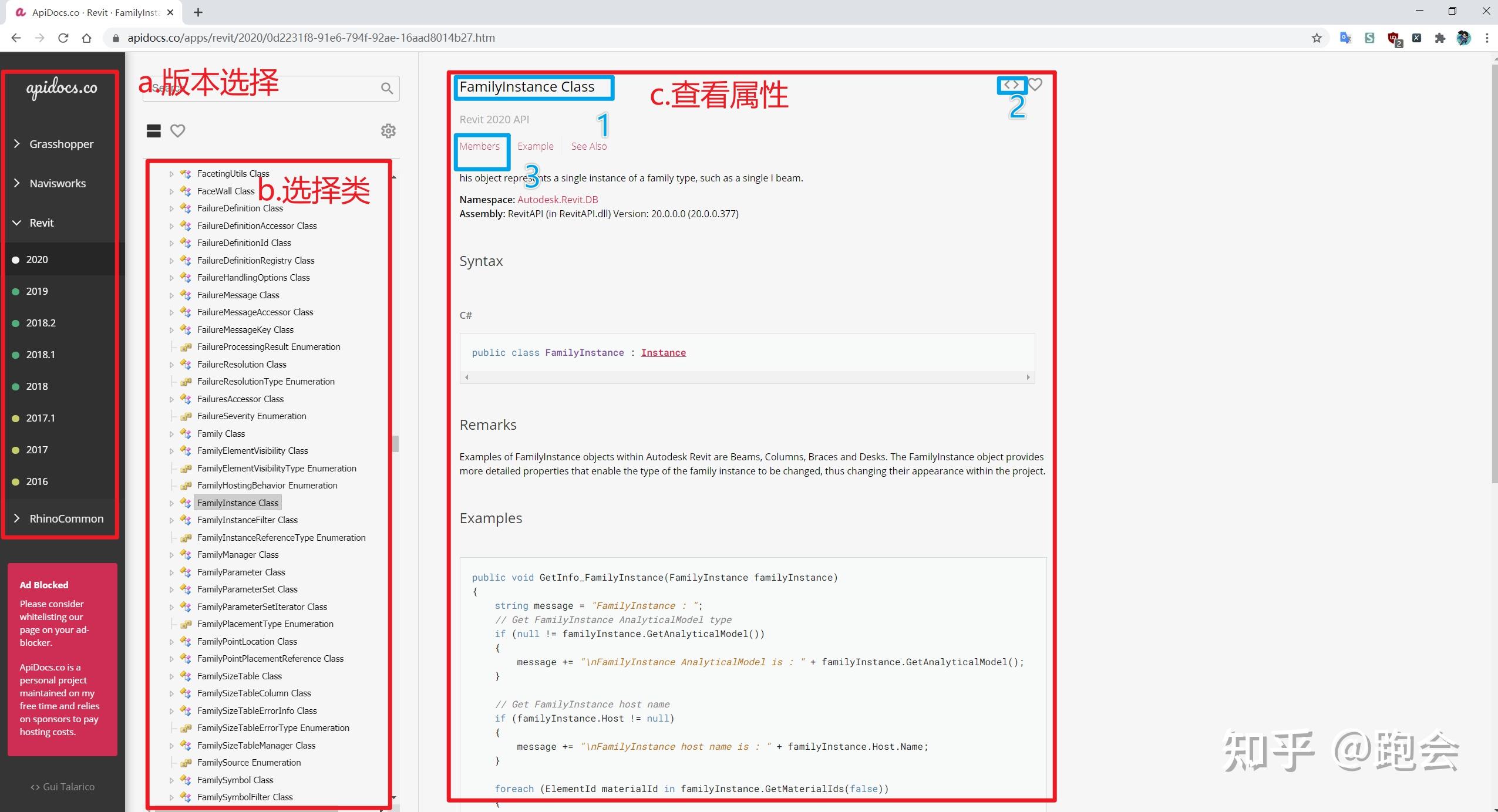Expand the FaceWall Class node

pos(171,191)
